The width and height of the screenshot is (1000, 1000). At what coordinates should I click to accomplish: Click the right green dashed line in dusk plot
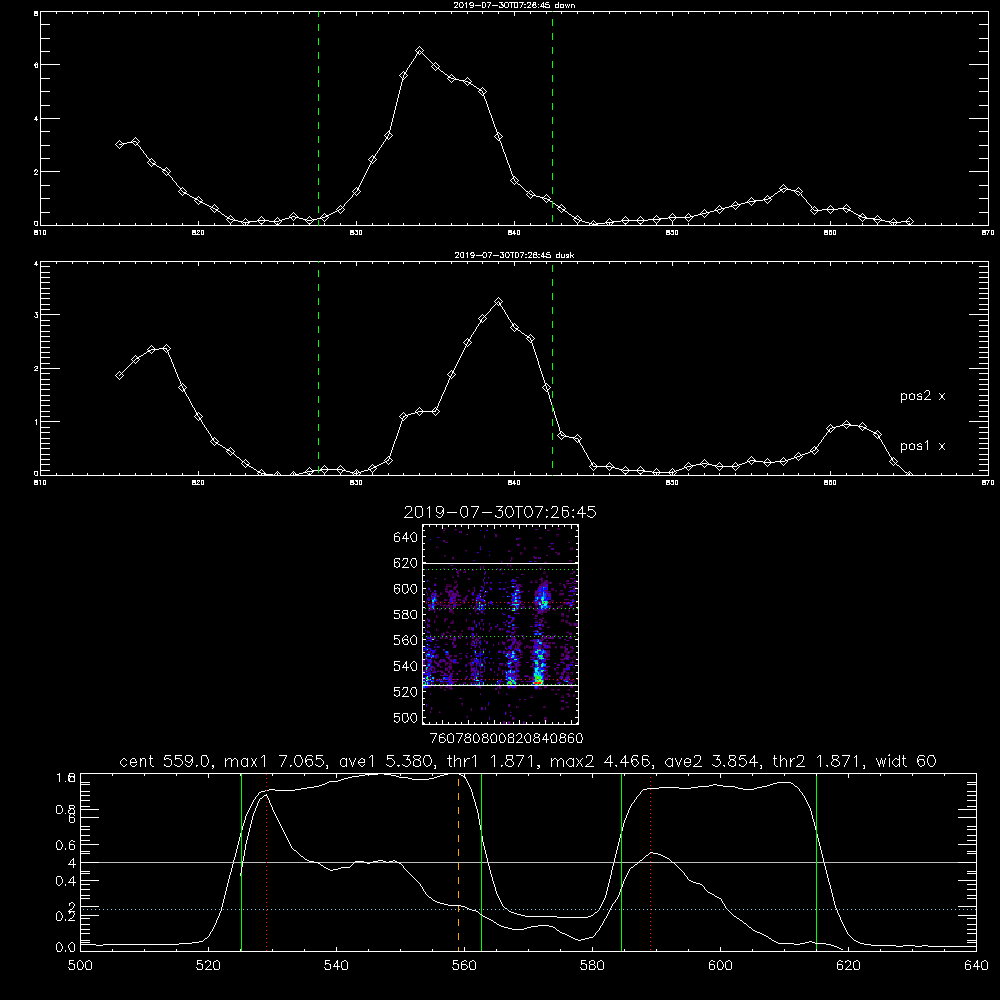click(x=552, y=368)
